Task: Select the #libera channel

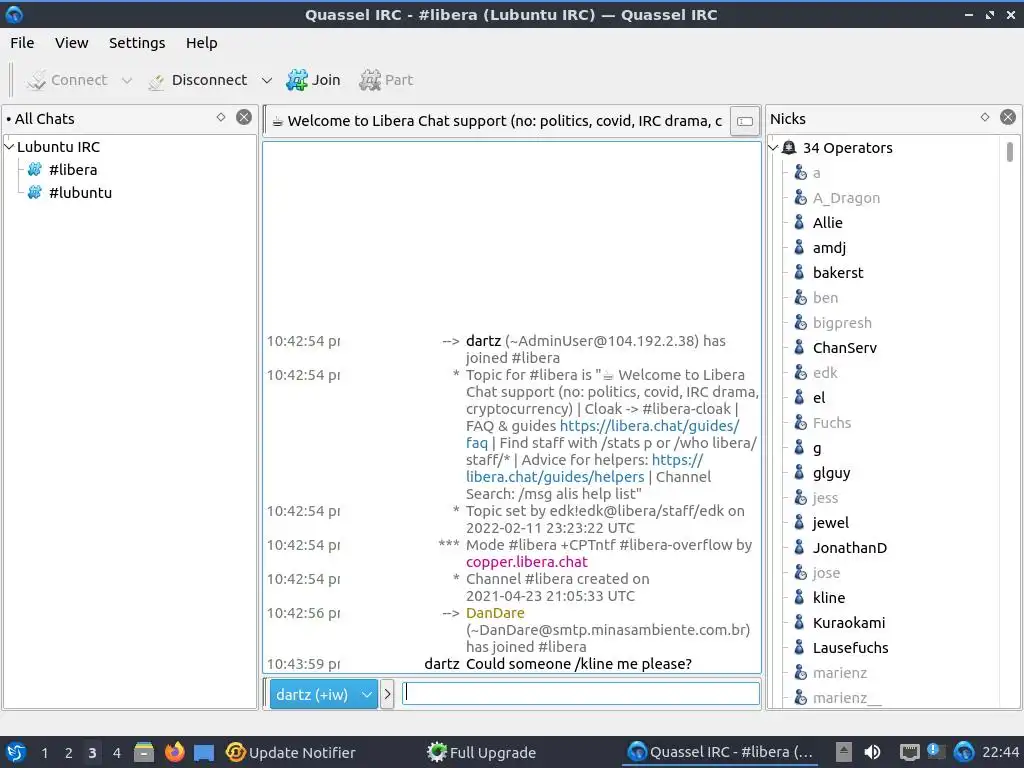Action: click(x=73, y=170)
